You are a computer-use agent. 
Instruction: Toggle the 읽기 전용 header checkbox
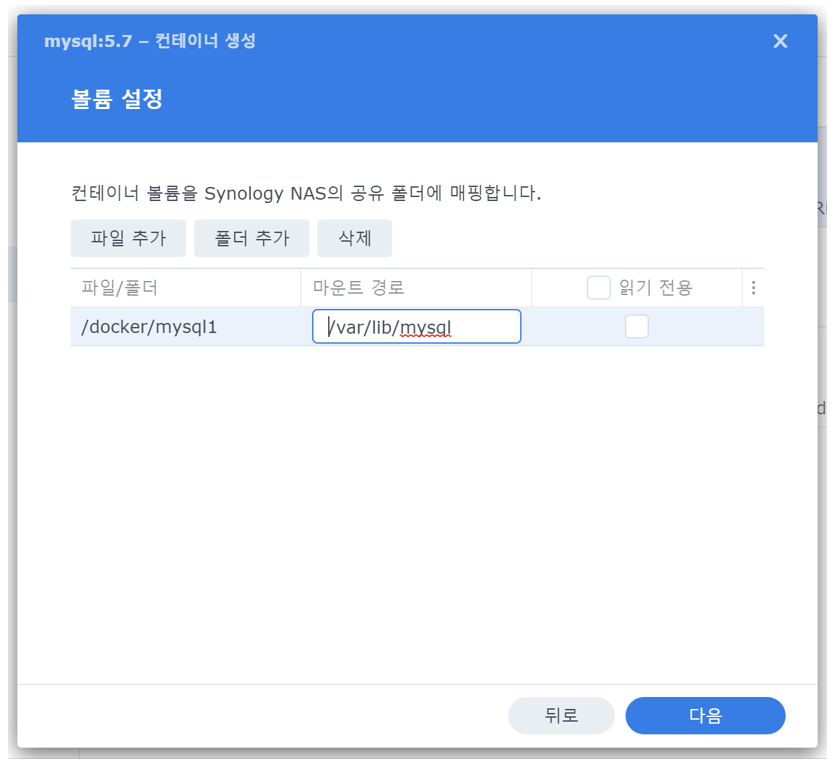pos(598,288)
